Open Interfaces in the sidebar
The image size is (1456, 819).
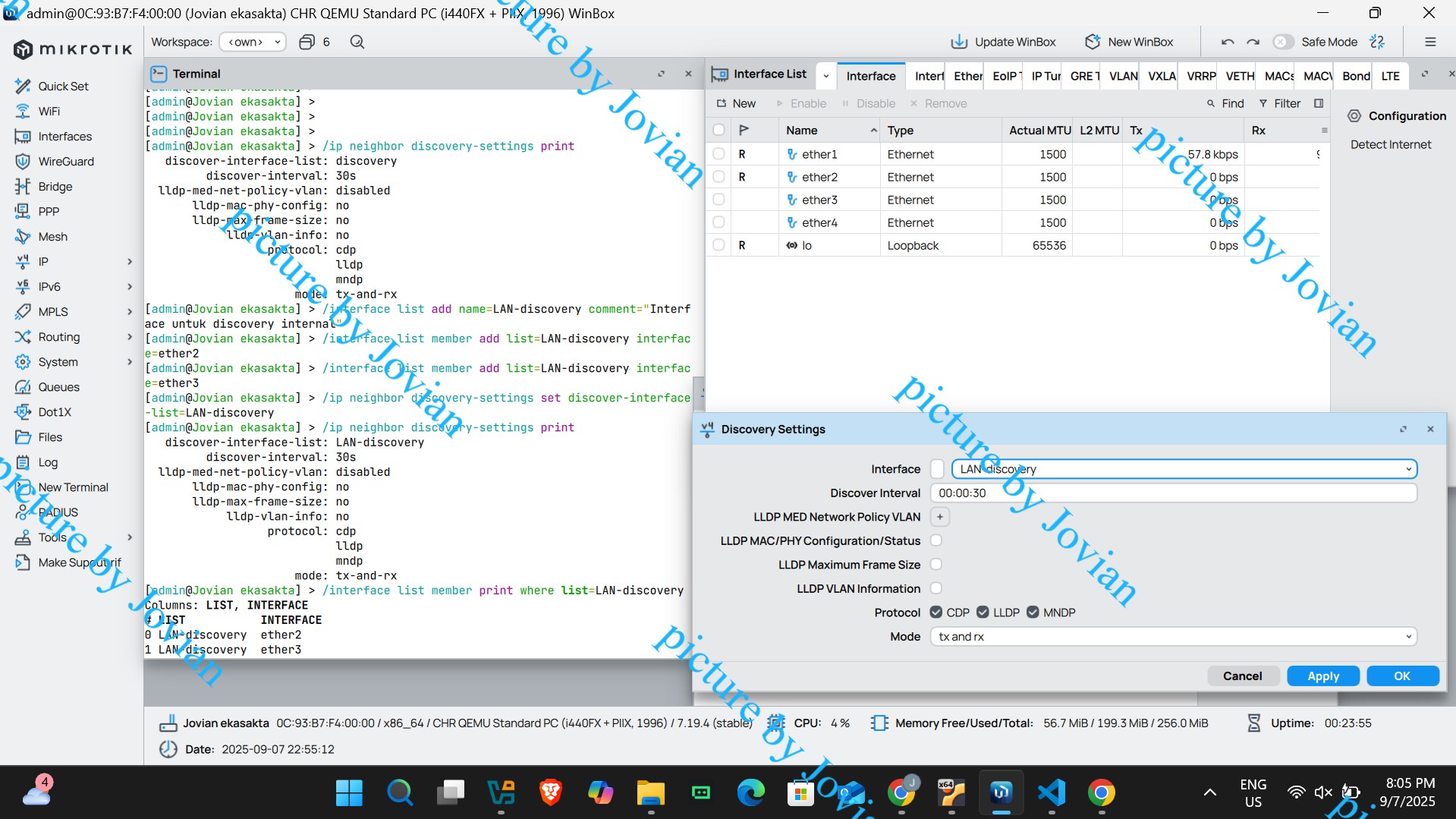coord(64,136)
